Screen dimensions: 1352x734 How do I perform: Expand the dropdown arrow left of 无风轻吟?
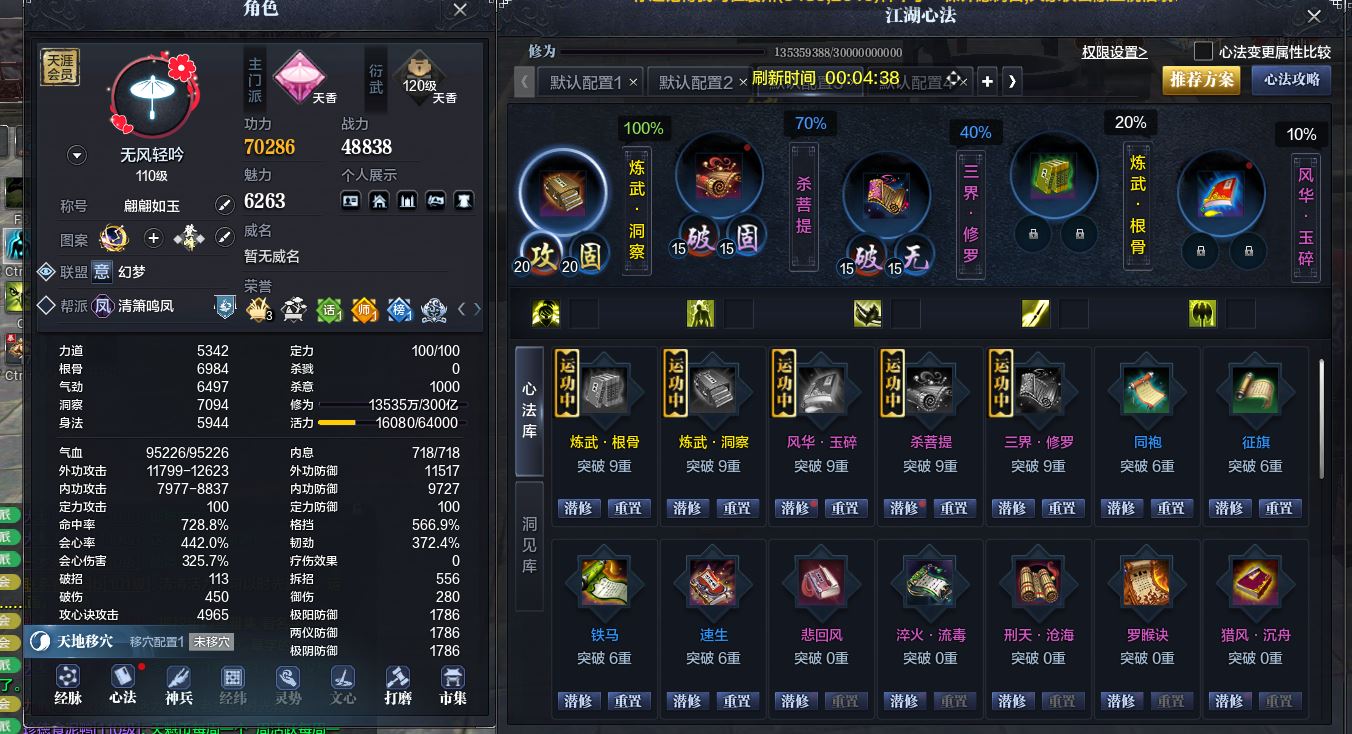(77, 156)
